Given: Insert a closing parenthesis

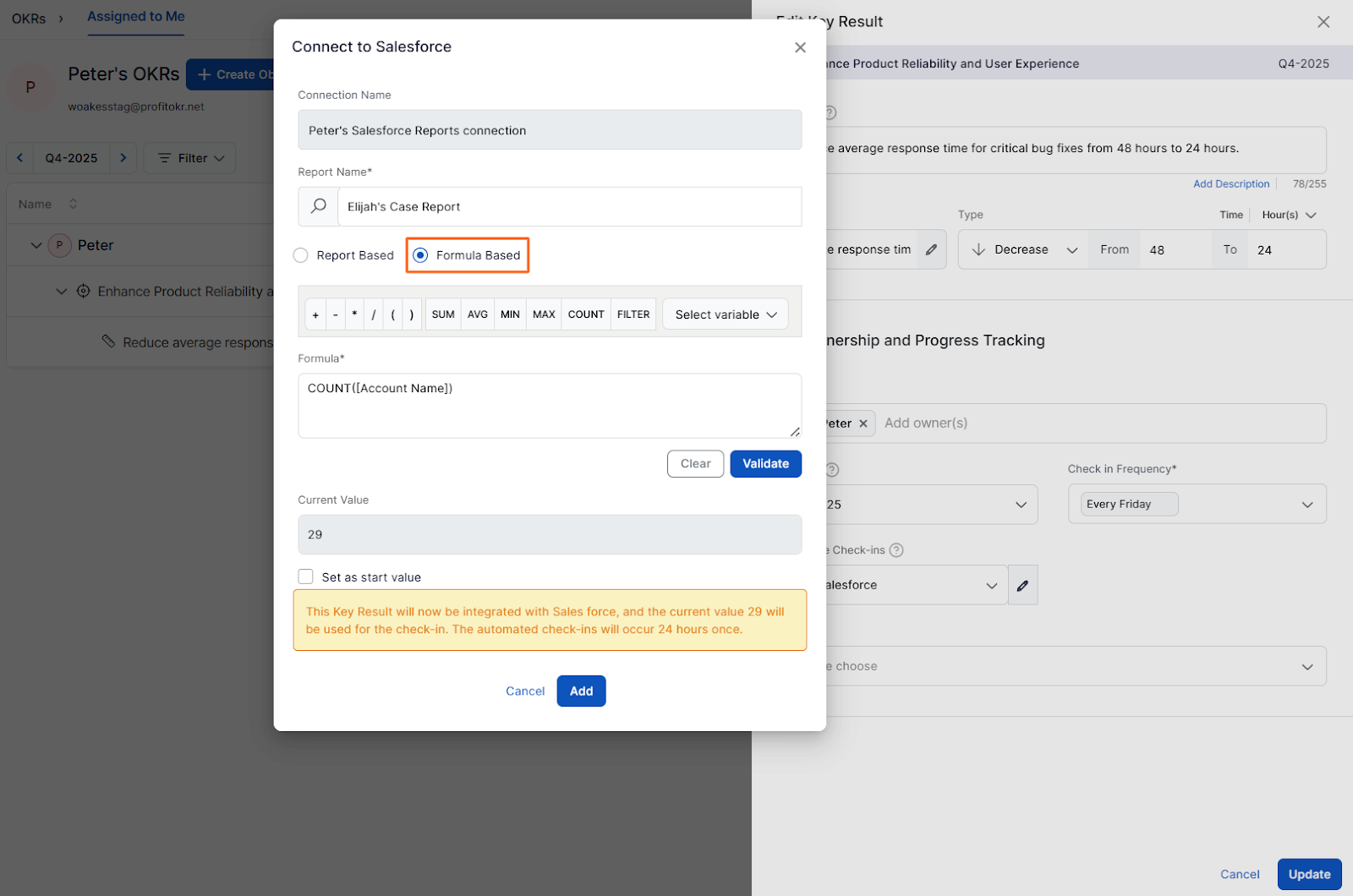Looking at the screenshot, I should point(412,314).
